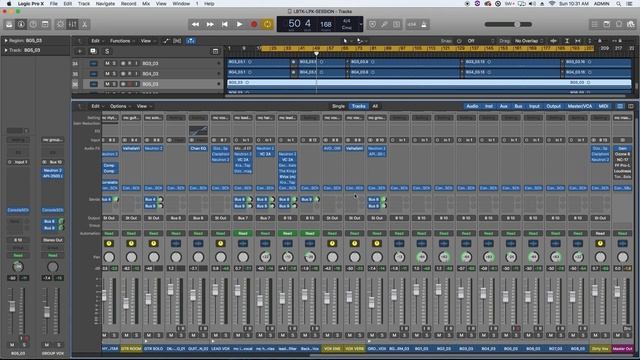Toggle the Output channel filter button

553,106
